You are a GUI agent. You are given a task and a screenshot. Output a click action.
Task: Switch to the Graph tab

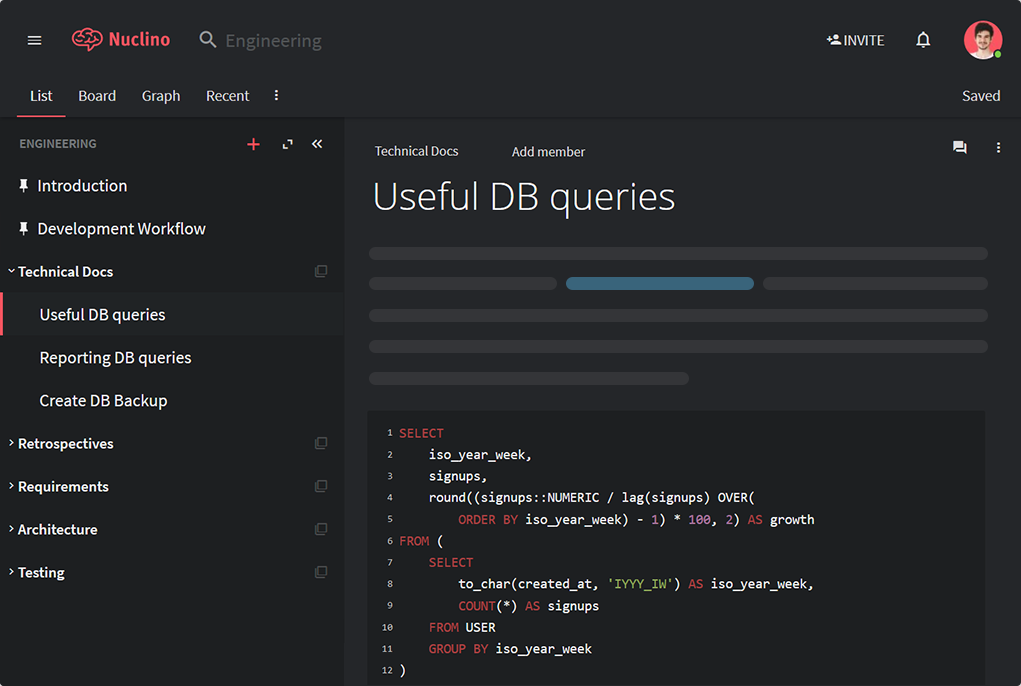(x=161, y=96)
